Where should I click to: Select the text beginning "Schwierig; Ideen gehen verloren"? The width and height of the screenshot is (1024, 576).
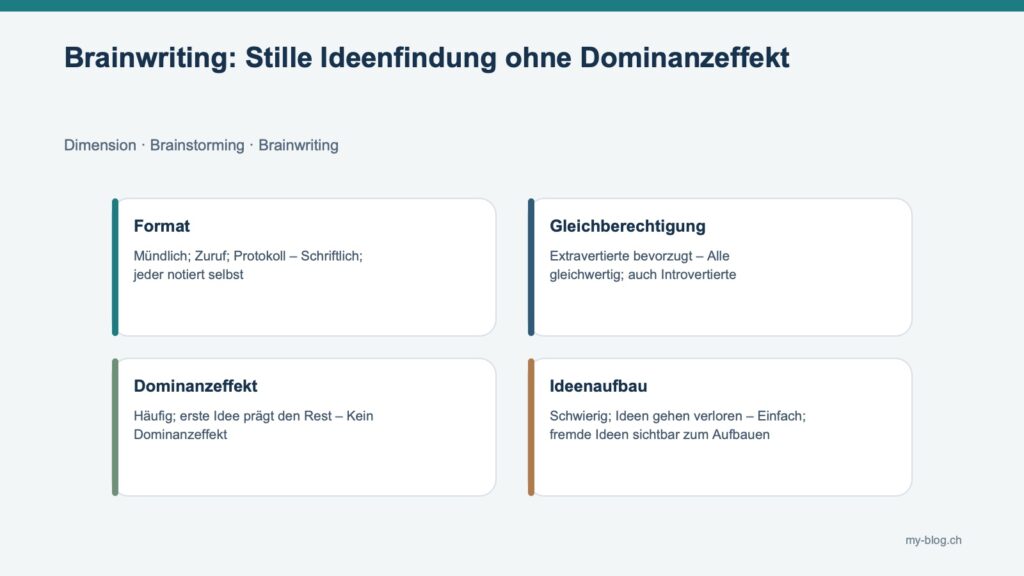678,425
